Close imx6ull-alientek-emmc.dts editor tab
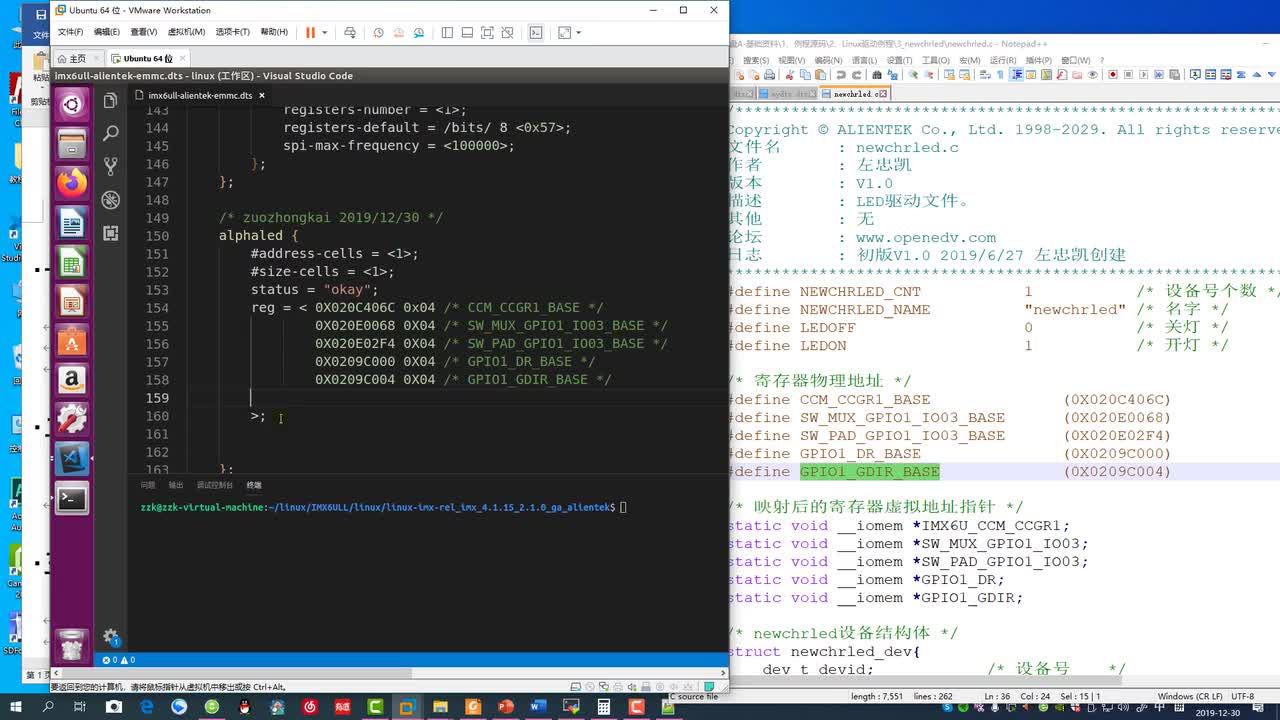 tap(262, 95)
